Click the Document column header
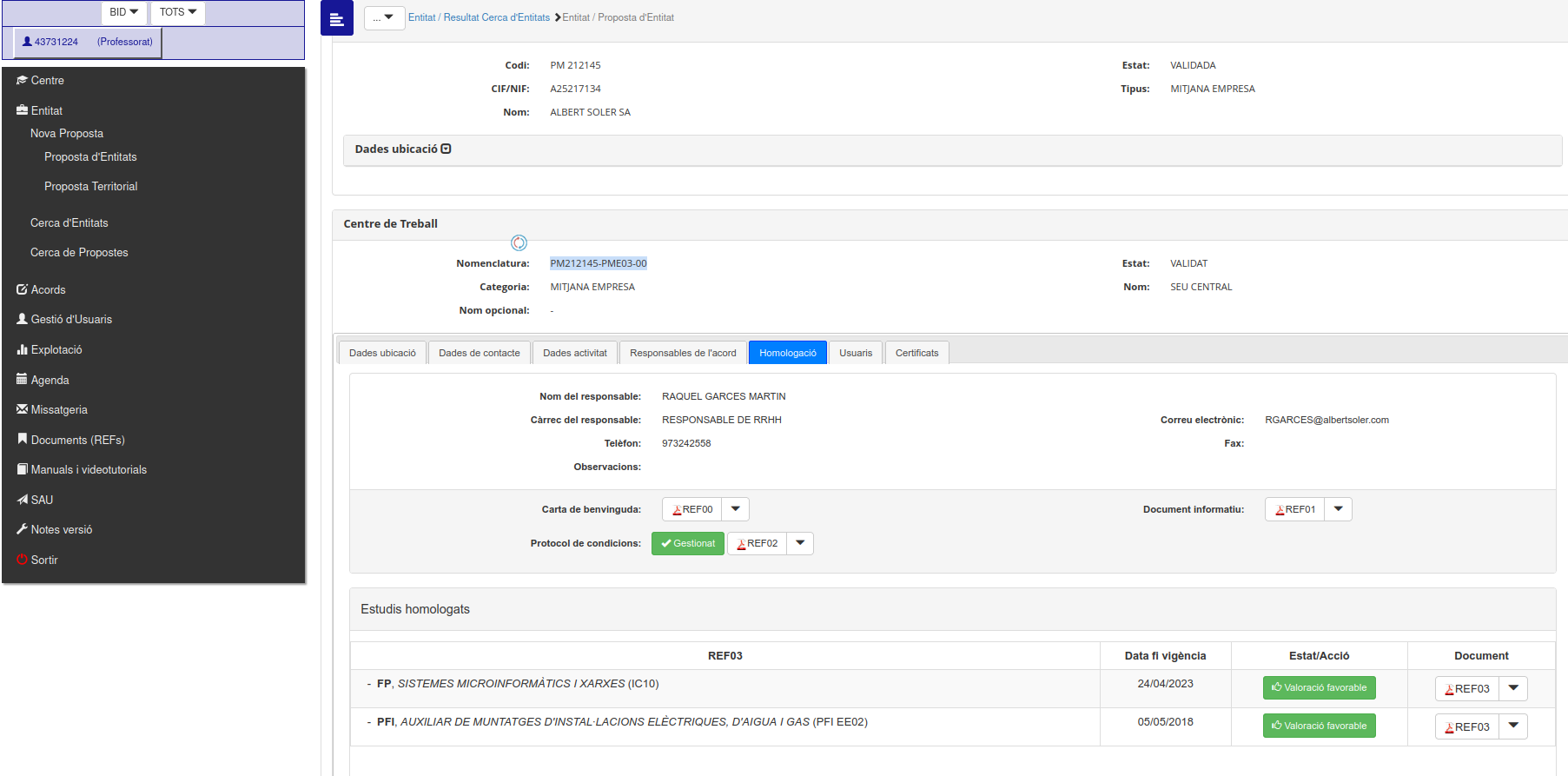This screenshot has width=1568, height=776. click(1481, 656)
